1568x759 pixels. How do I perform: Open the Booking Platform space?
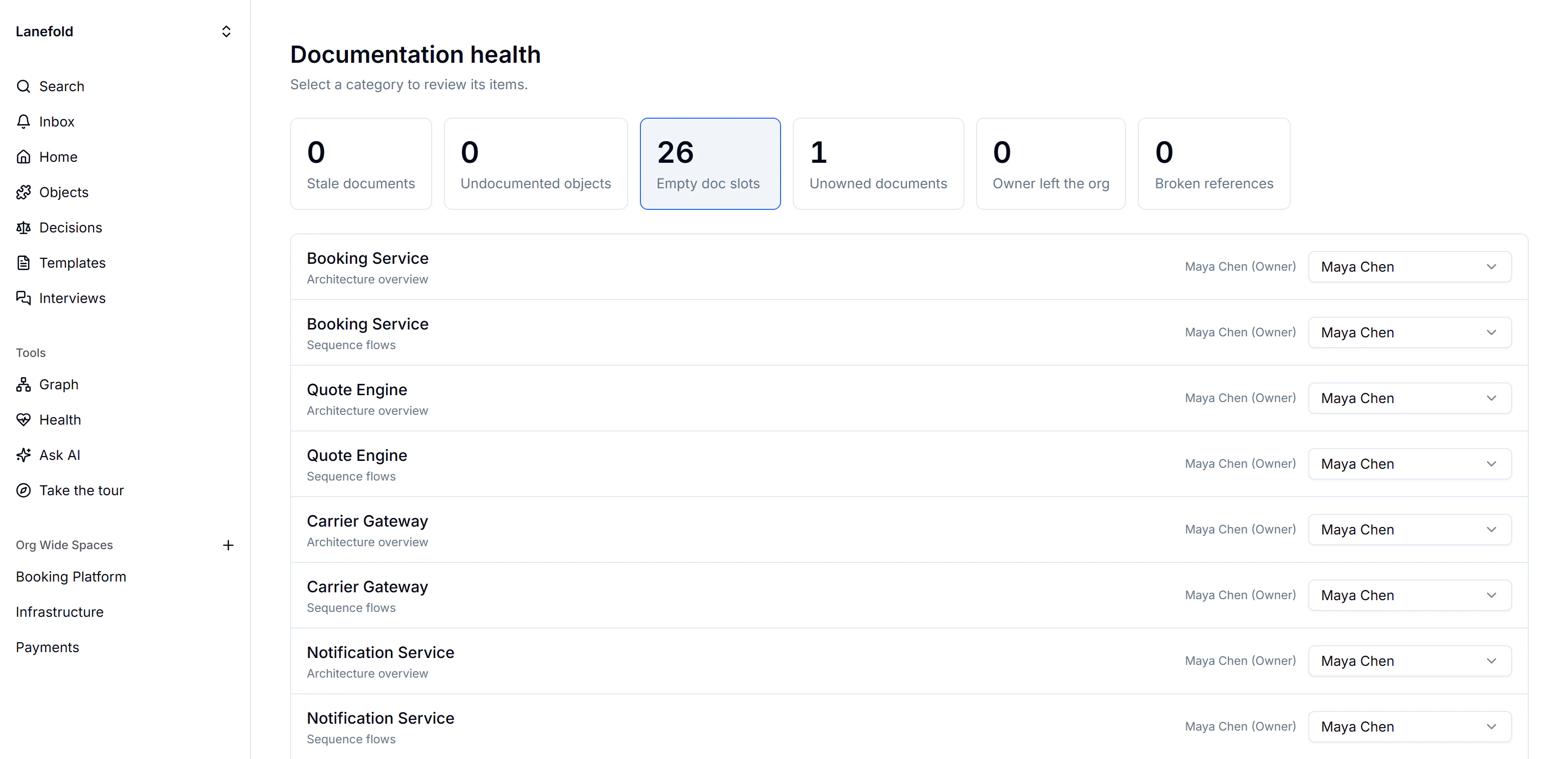pyautogui.click(x=71, y=577)
